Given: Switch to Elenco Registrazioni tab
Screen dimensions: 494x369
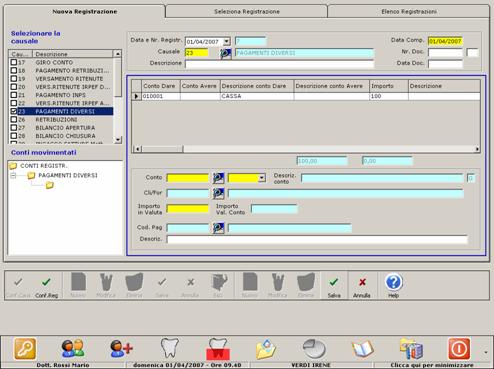Looking at the screenshot, I should click(x=409, y=12).
